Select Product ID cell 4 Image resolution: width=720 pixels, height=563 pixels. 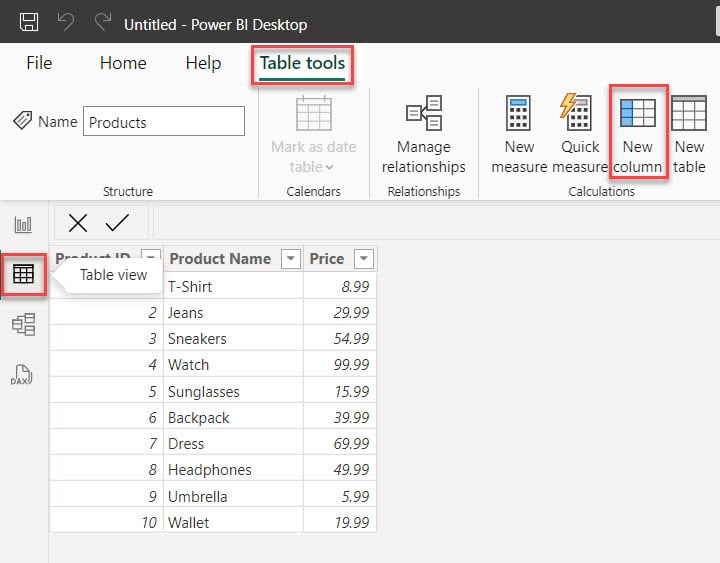tap(107, 365)
